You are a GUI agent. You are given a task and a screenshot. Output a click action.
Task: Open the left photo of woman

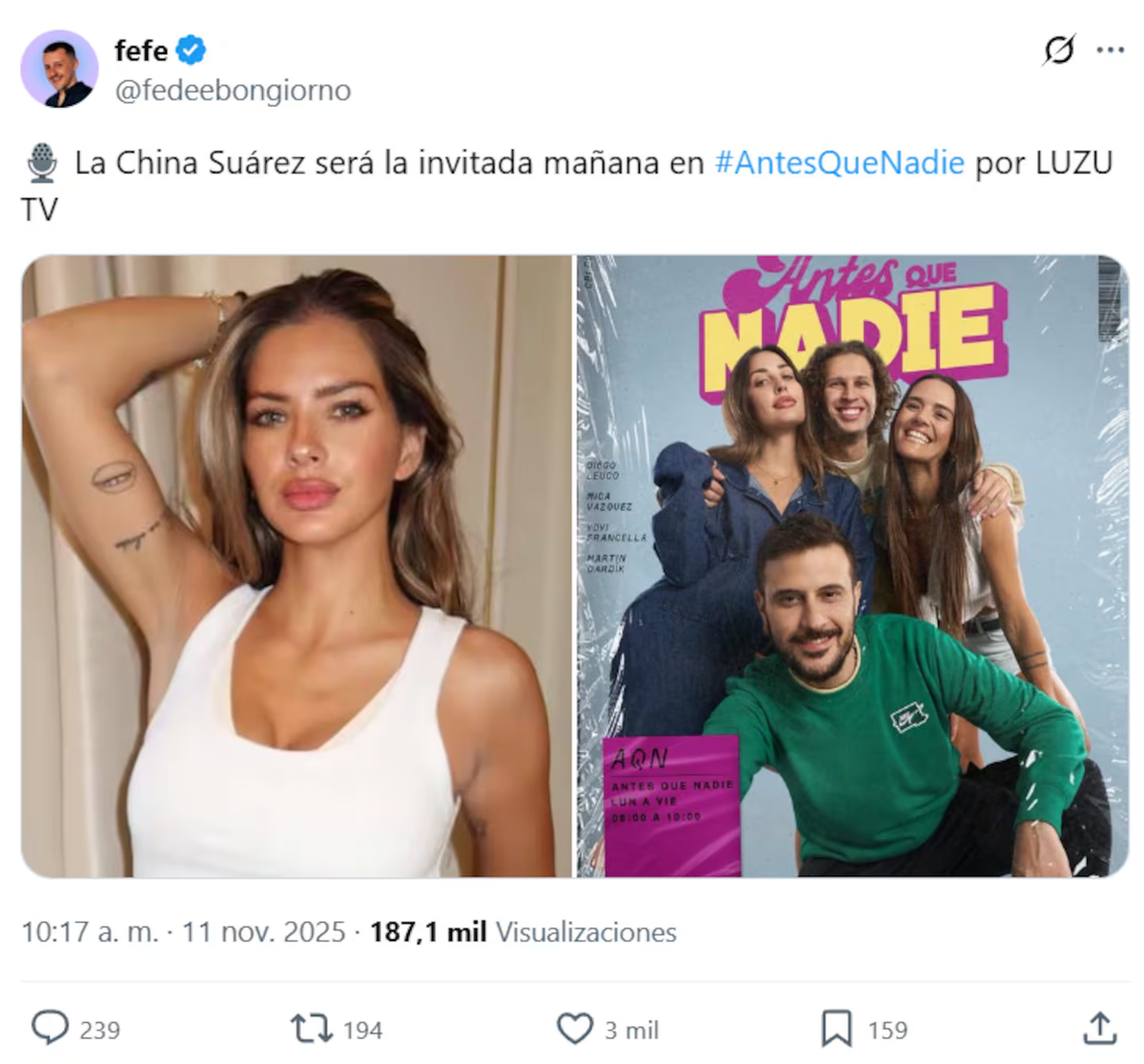click(x=296, y=566)
